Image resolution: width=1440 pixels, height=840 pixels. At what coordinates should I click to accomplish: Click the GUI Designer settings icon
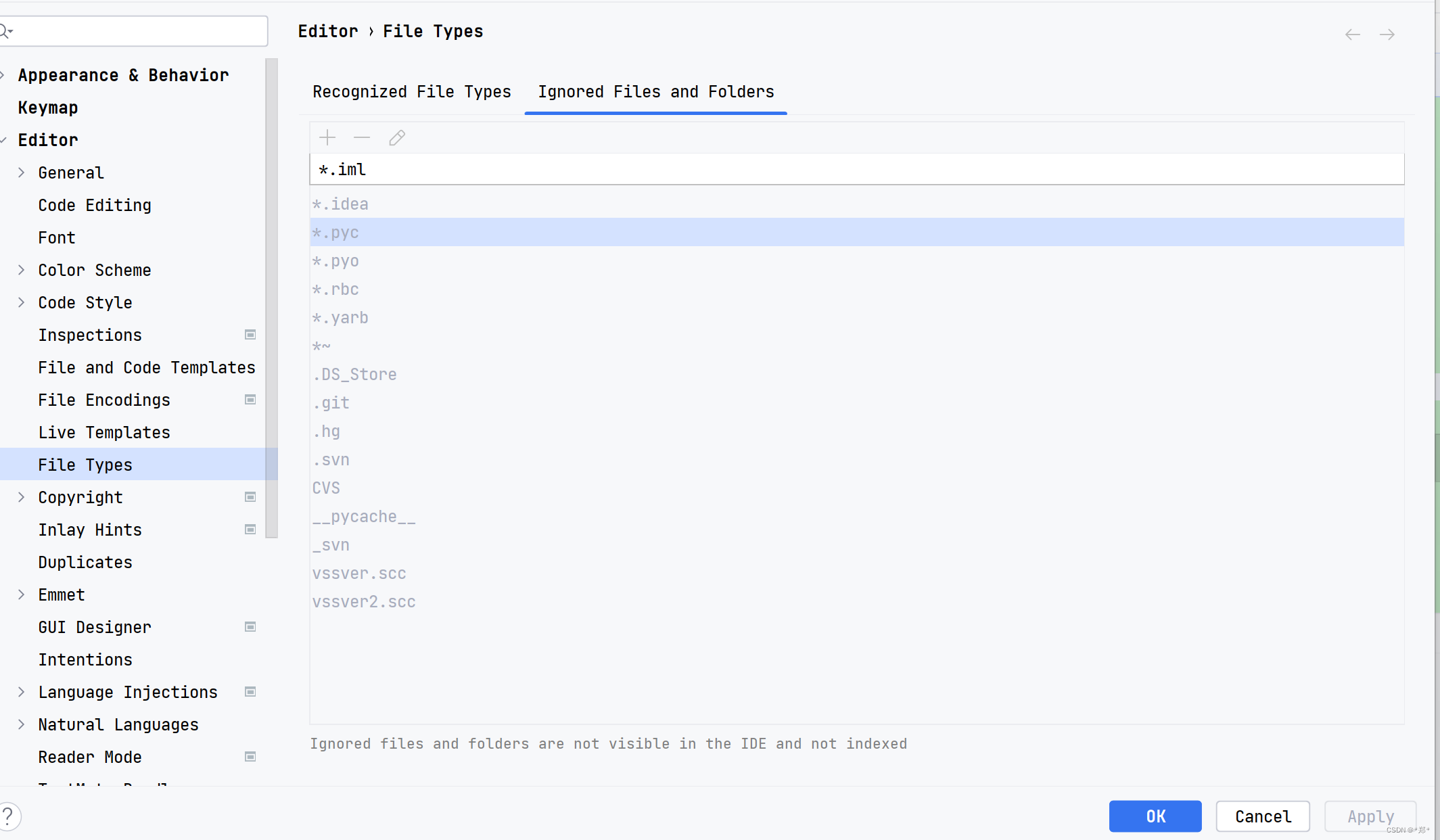click(252, 627)
